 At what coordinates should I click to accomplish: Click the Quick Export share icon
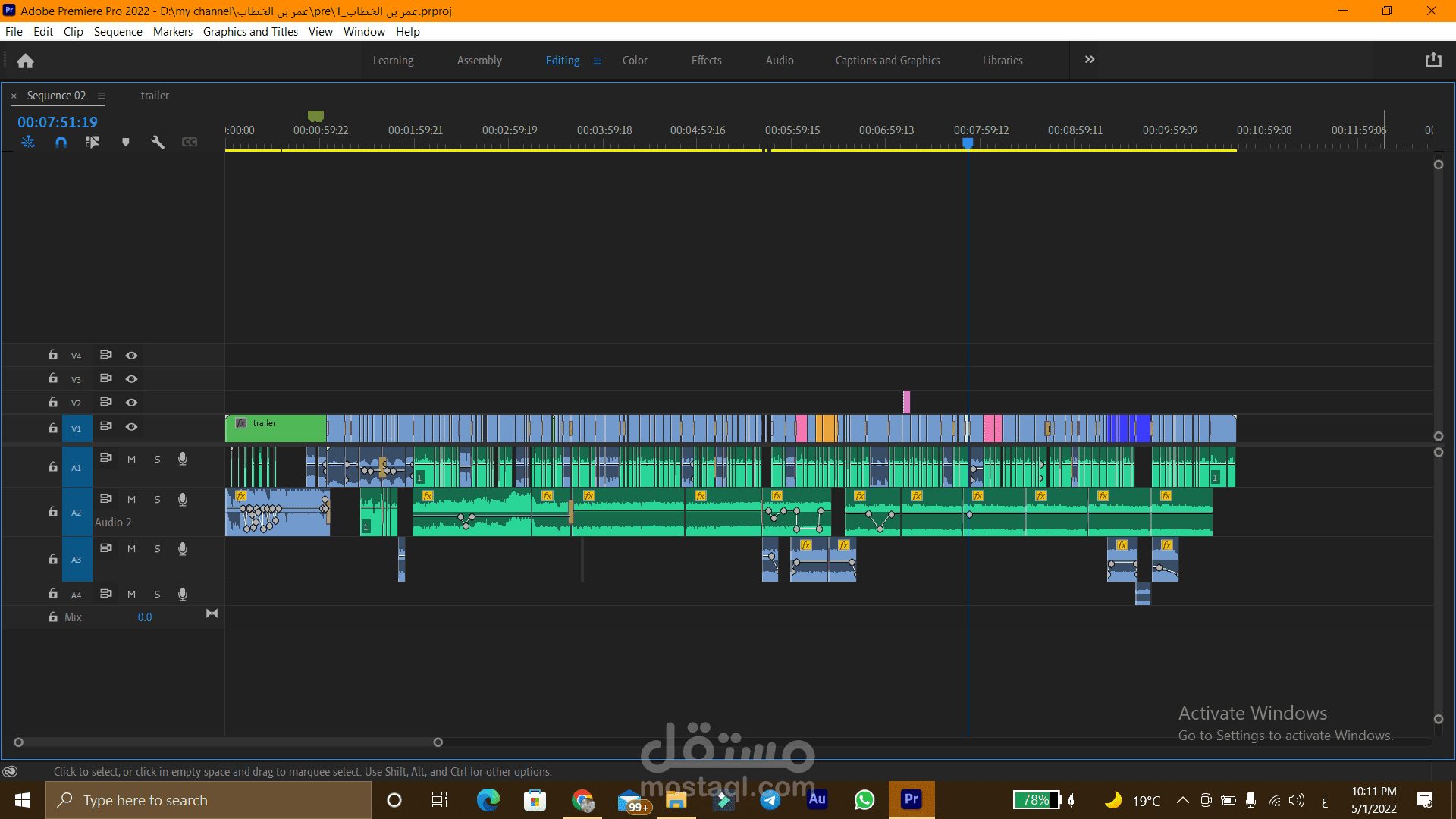click(1432, 60)
